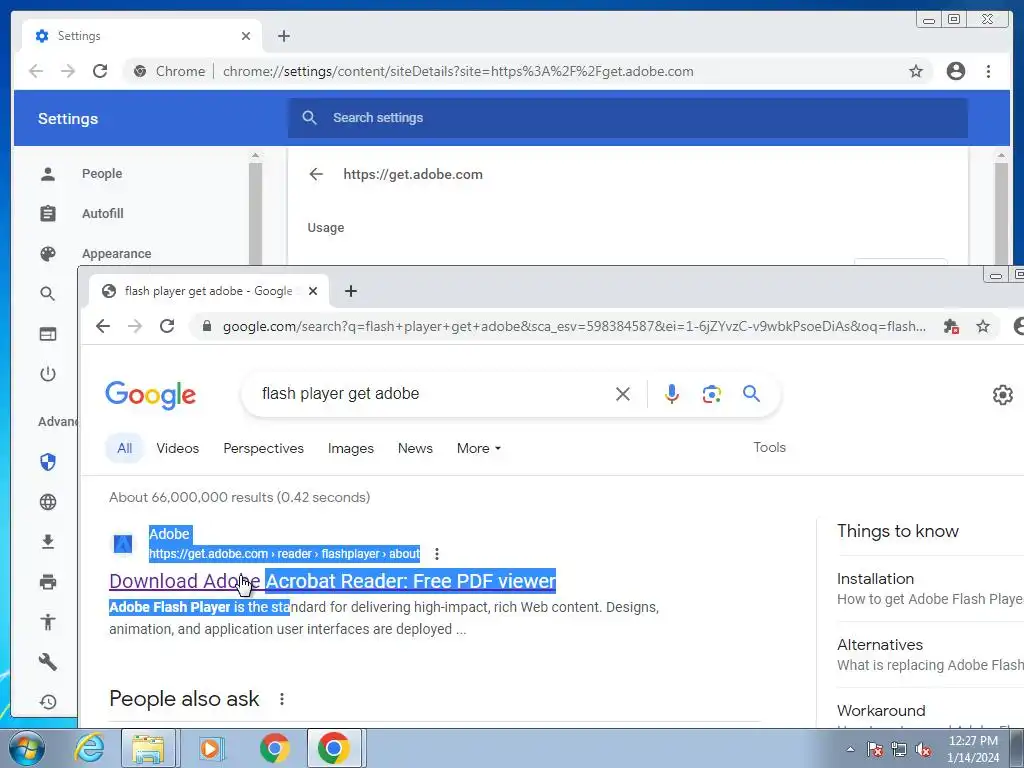Go back in the Google search window

(103, 326)
